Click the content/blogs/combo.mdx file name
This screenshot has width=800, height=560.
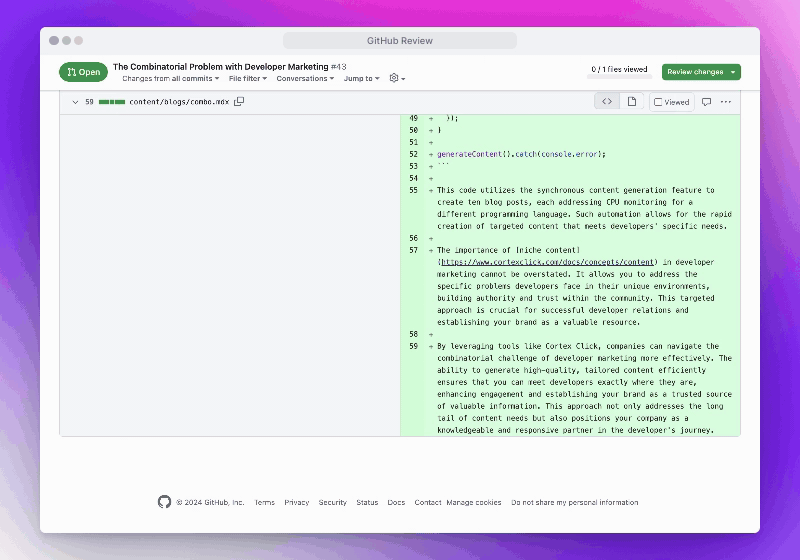click(179, 102)
